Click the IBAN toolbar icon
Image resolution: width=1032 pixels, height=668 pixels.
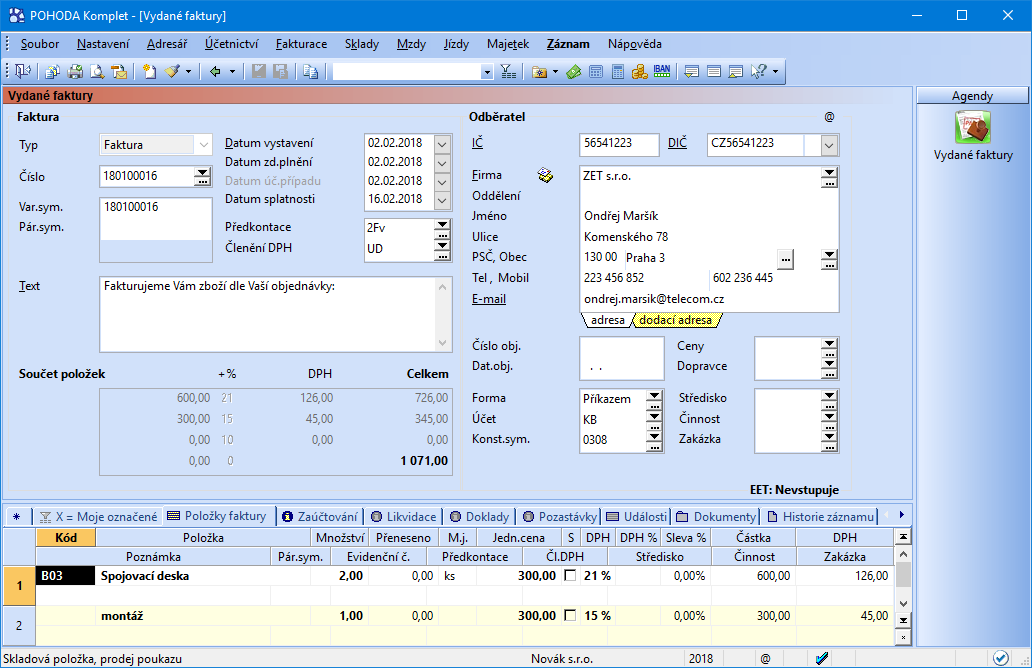[661, 71]
